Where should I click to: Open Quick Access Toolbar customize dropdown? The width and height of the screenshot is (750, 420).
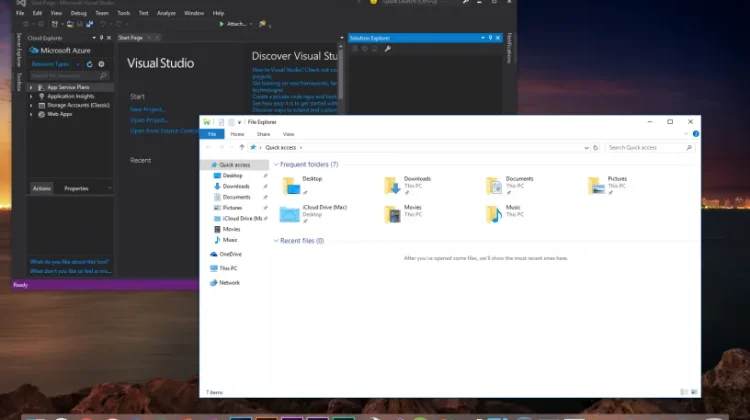(x=239, y=122)
